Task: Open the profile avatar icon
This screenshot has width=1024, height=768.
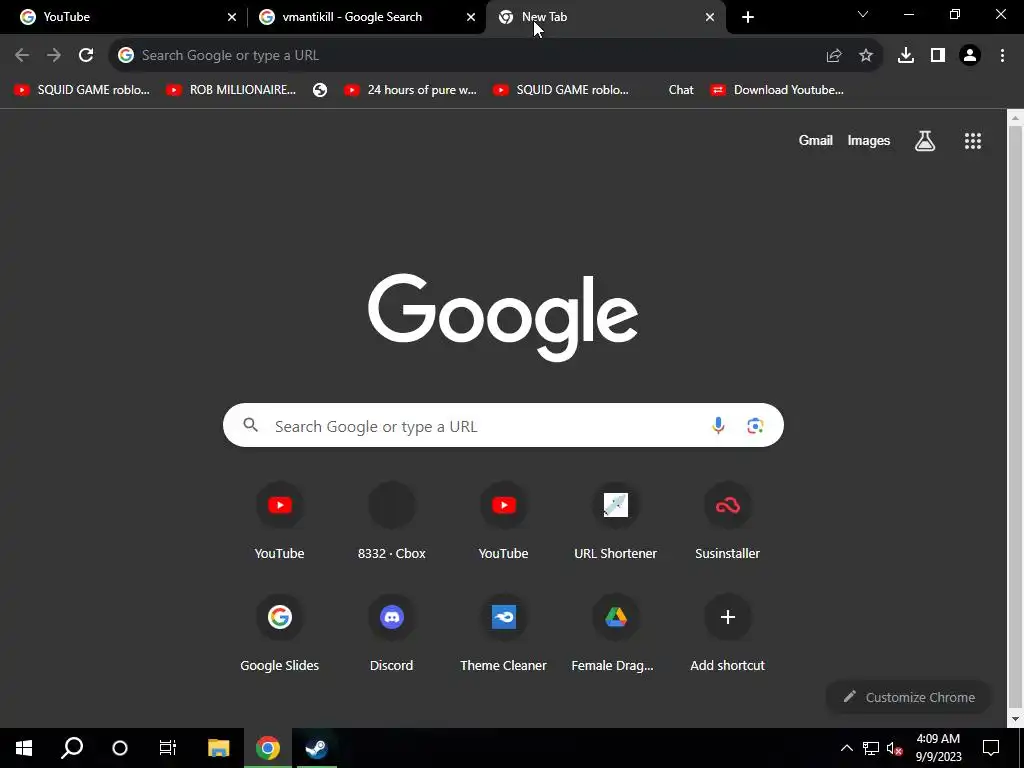Action: [970, 56]
